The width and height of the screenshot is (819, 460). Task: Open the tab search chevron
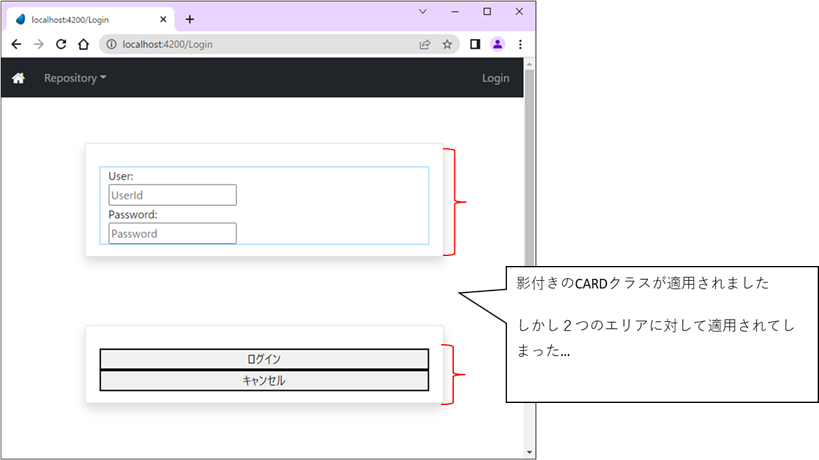[422, 11]
